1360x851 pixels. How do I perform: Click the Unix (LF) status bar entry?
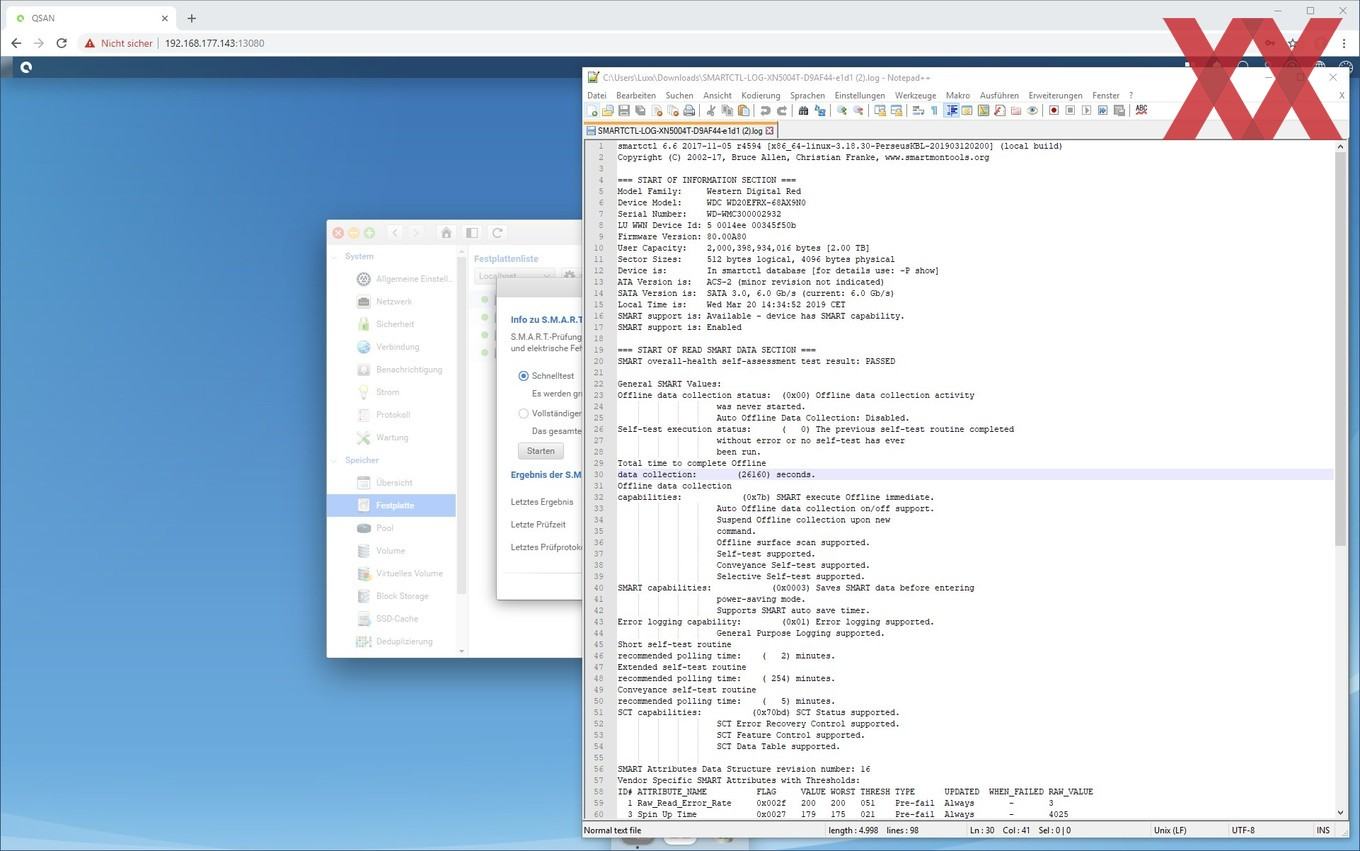[1172, 830]
